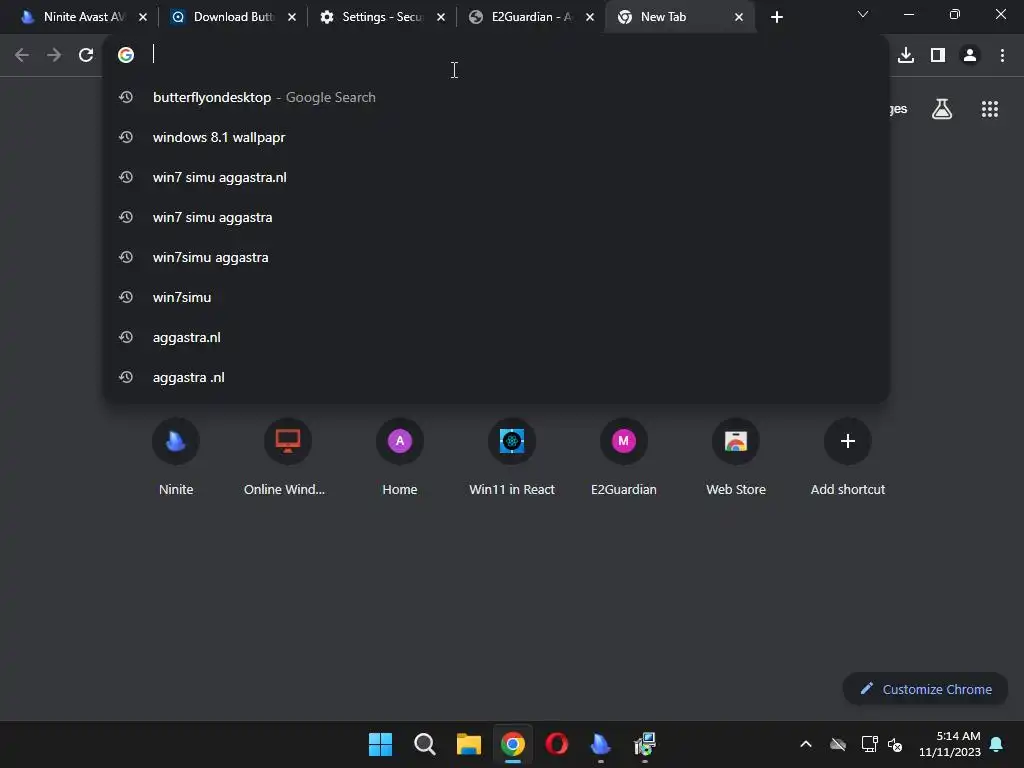1024x768 pixels.
Task: Open the Windows Start menu
Action: (380, 744)
